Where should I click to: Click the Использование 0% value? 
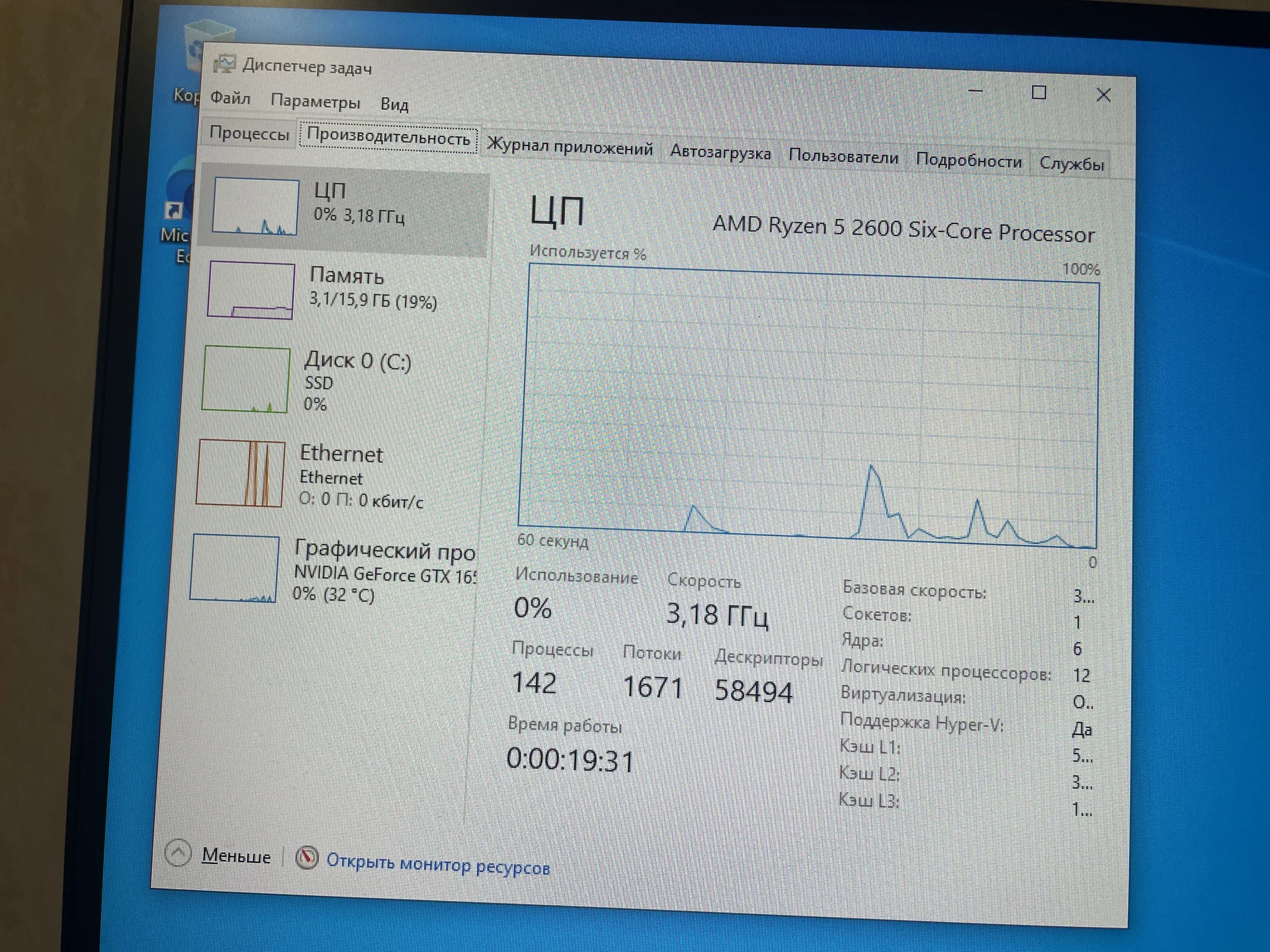coord(532,608)
